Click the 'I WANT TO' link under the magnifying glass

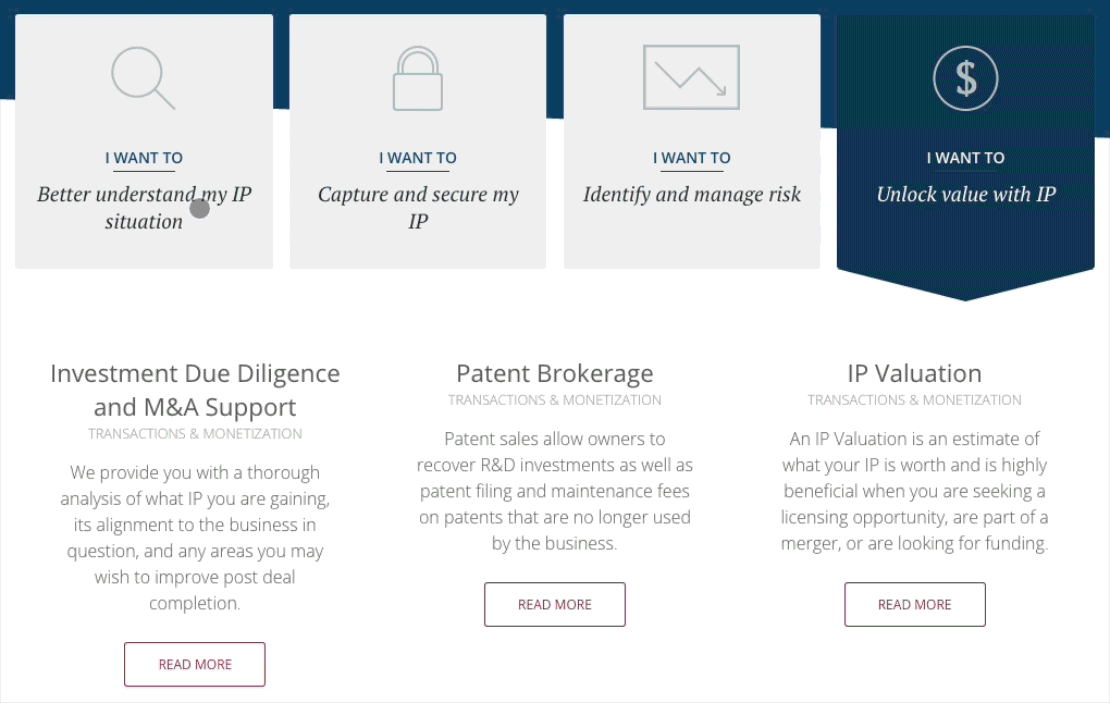pos(144,158)
